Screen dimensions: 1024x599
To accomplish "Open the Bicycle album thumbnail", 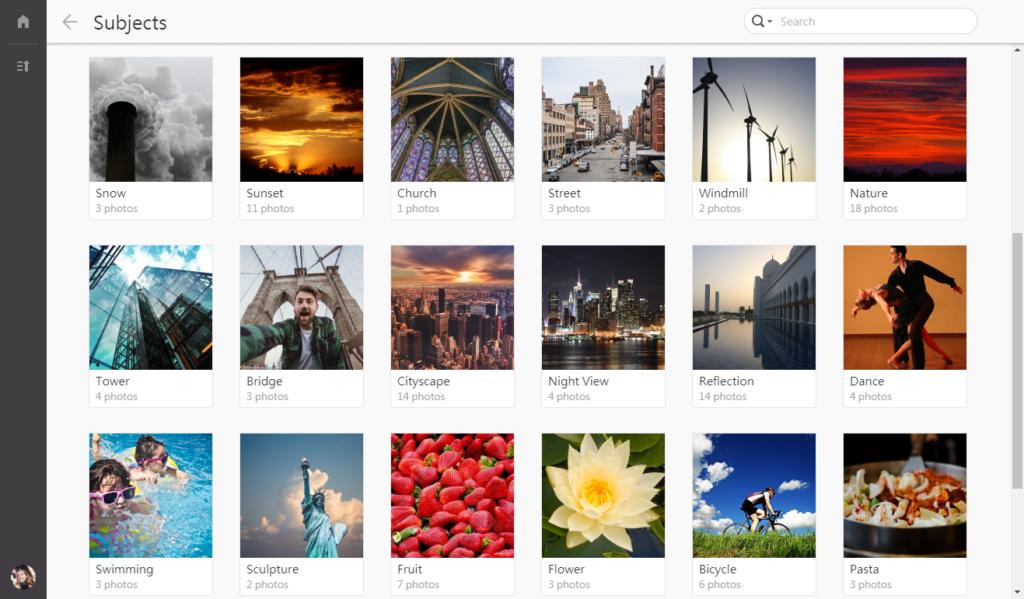I will 754,496.
